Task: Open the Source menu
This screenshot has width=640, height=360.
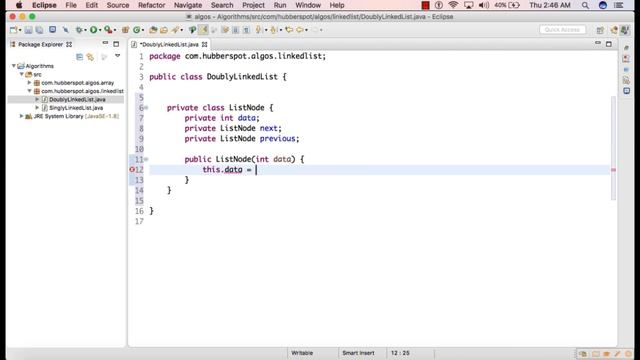Action: coord(118,5)
